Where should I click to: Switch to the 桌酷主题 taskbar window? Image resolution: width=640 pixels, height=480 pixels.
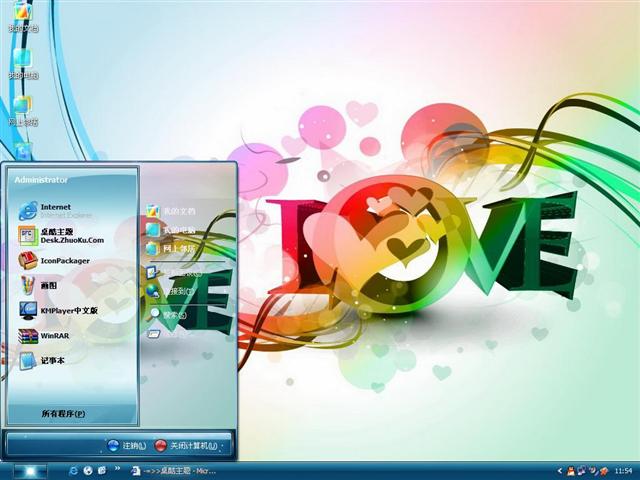click(173, 471)
